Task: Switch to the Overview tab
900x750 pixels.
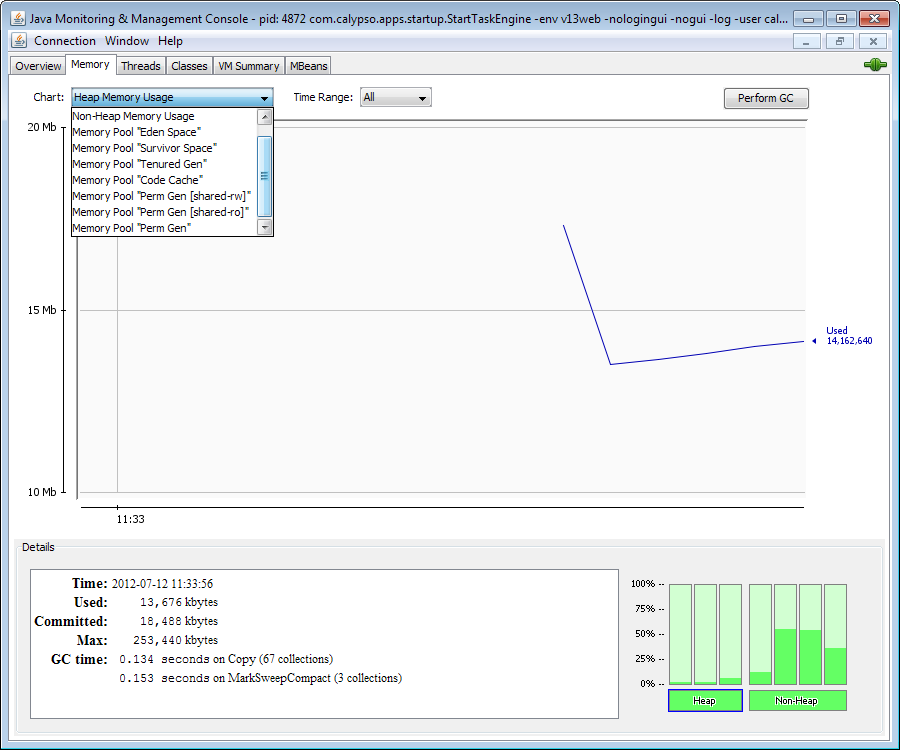Action: point(38,66)
